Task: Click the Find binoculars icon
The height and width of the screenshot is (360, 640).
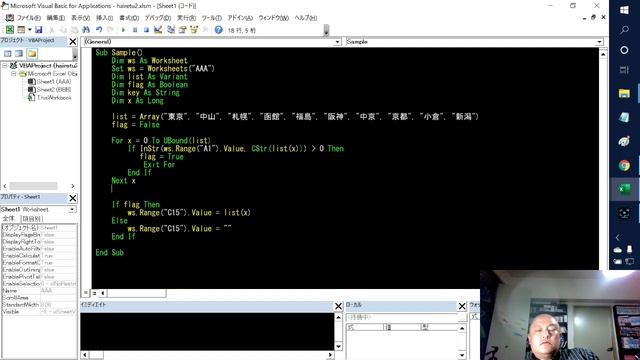Action: pyautogui.click(x=86, y=29)
